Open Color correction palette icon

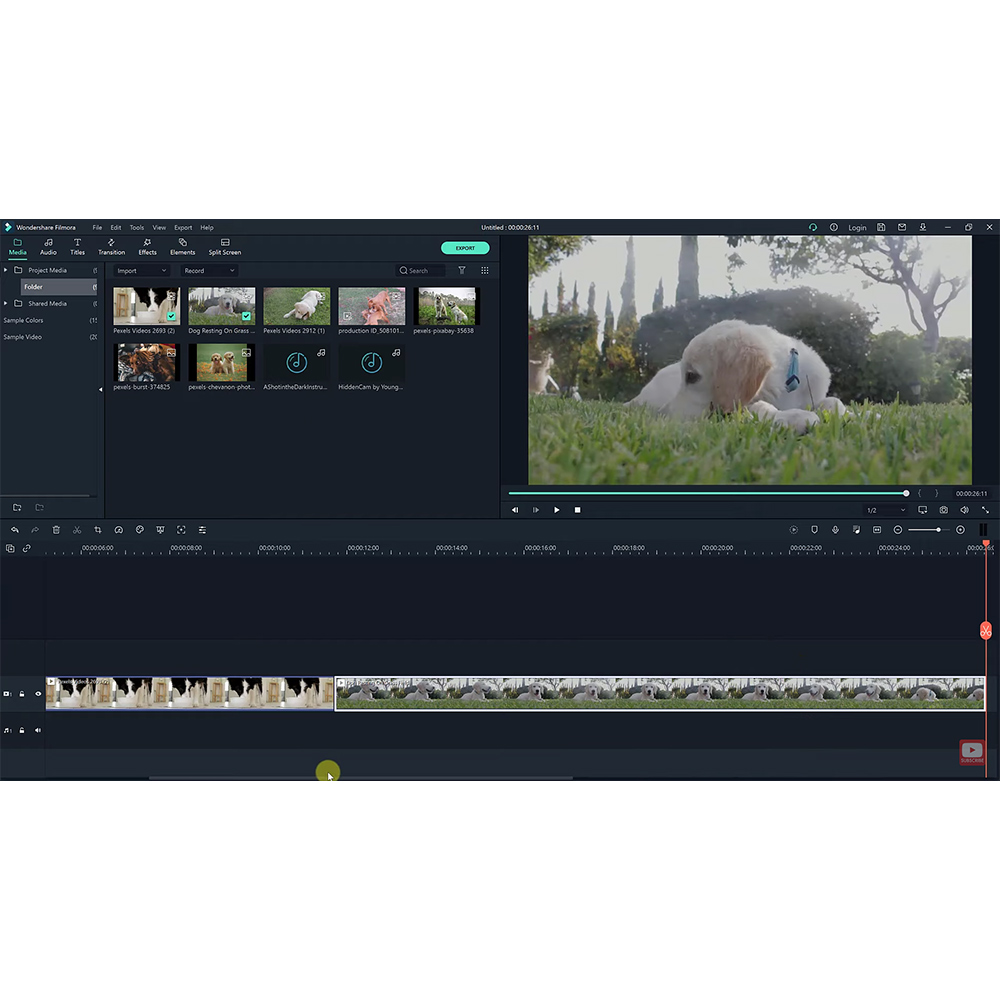(140, 530)
